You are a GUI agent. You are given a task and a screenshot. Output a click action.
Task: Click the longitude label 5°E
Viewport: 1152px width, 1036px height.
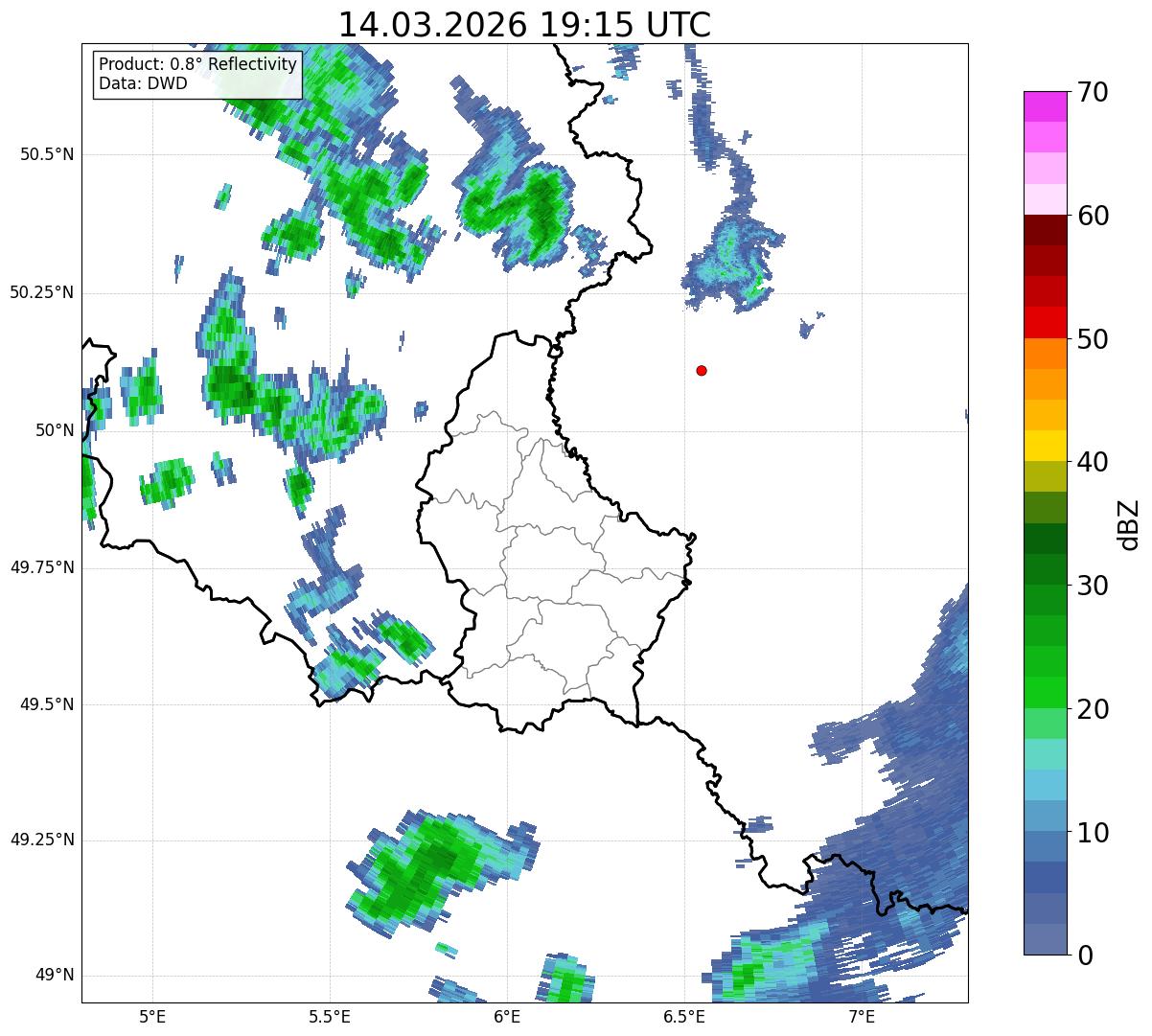(152, 1016)
